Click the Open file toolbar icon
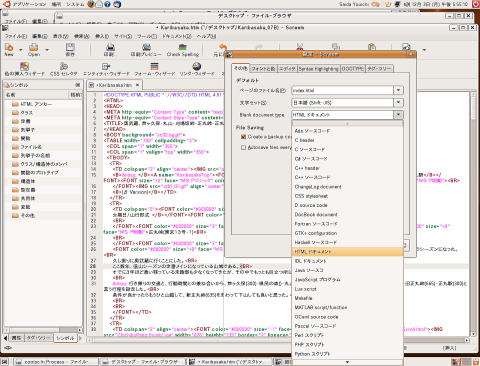This screenshot has height=366, width=480. click(34, 49)
